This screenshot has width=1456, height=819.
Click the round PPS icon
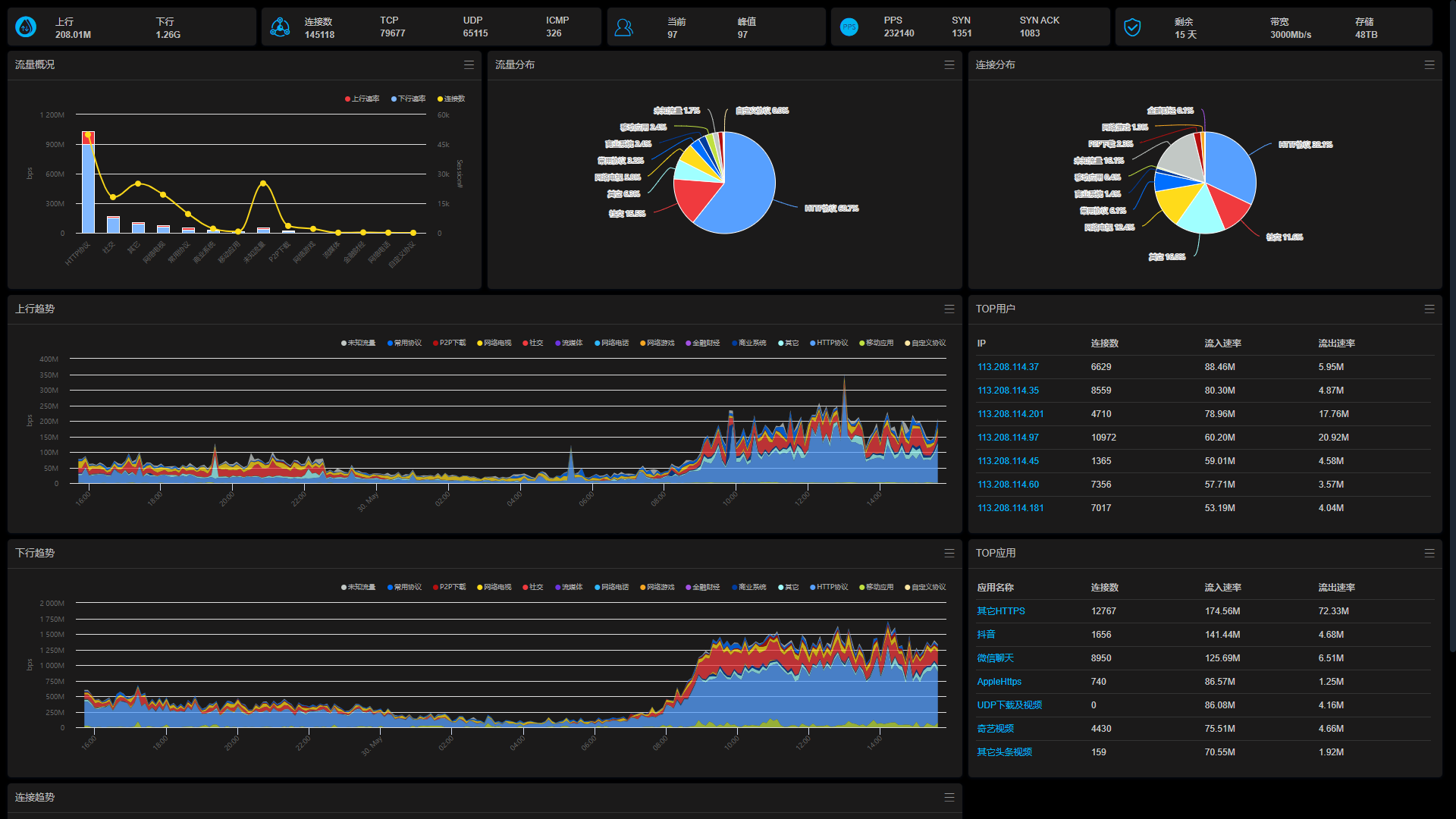(849, 27)
